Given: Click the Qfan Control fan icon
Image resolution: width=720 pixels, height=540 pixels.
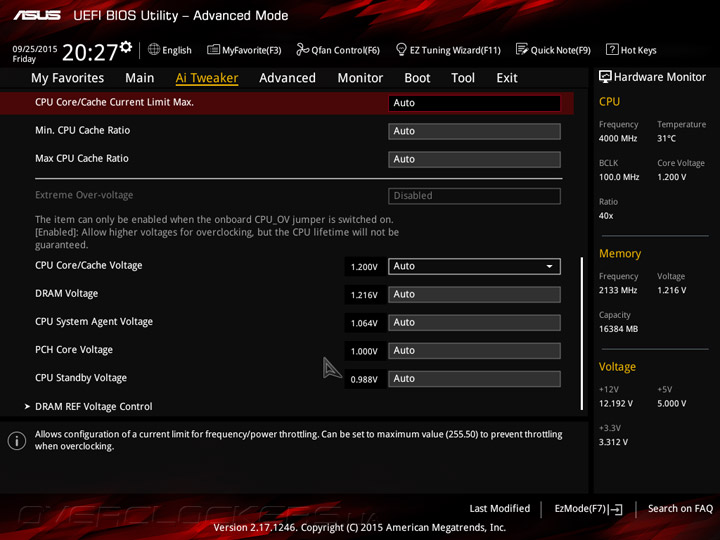Looking at the screenshot, I should tap(303, 49).
